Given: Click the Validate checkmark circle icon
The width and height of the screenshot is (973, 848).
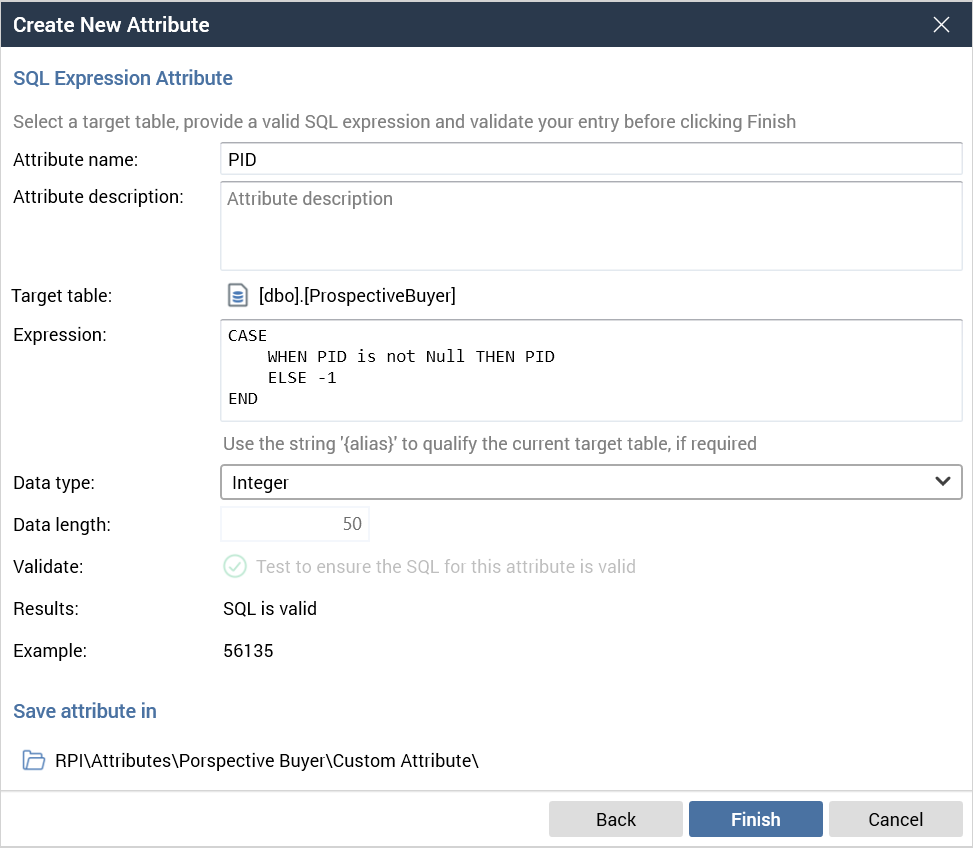Looking at the screenshot, I should [x=234, y=567].
